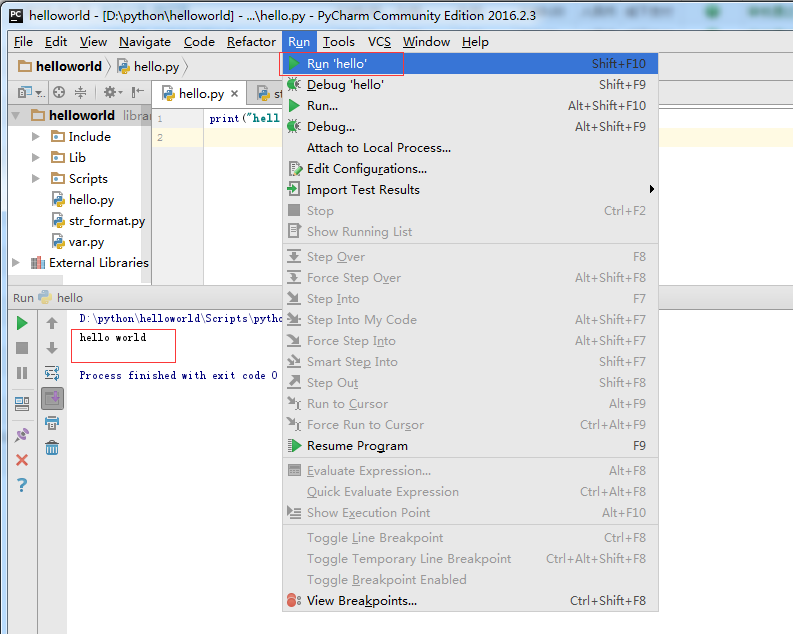Click helloworld in the navigation breadcrumb

[60, 66]
